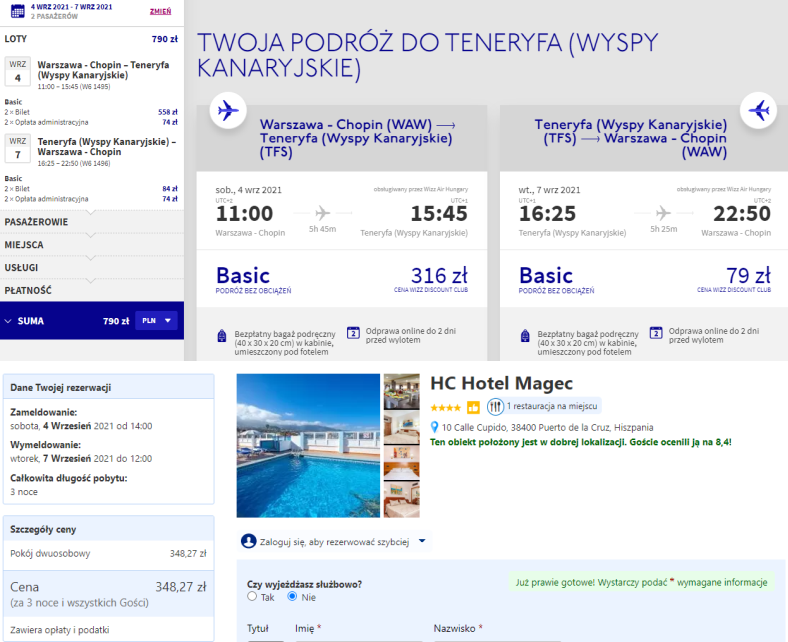Viewport: 788px width, 642px height.
Task: Click the 1 restauracja na miejscu badge
Action: click(543, 406)
